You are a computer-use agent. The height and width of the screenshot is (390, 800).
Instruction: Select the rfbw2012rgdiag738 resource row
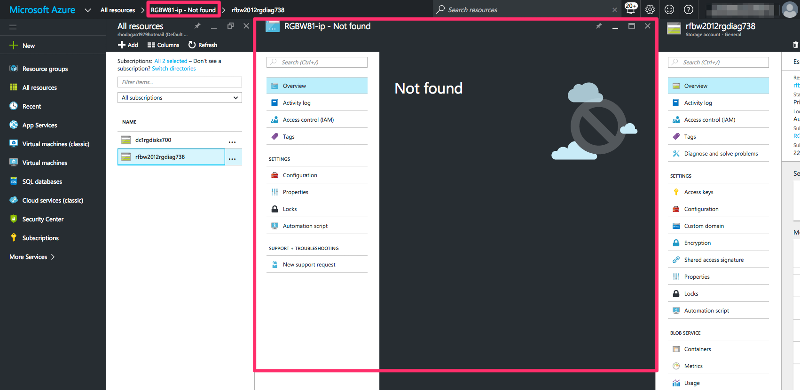(171, 157)
